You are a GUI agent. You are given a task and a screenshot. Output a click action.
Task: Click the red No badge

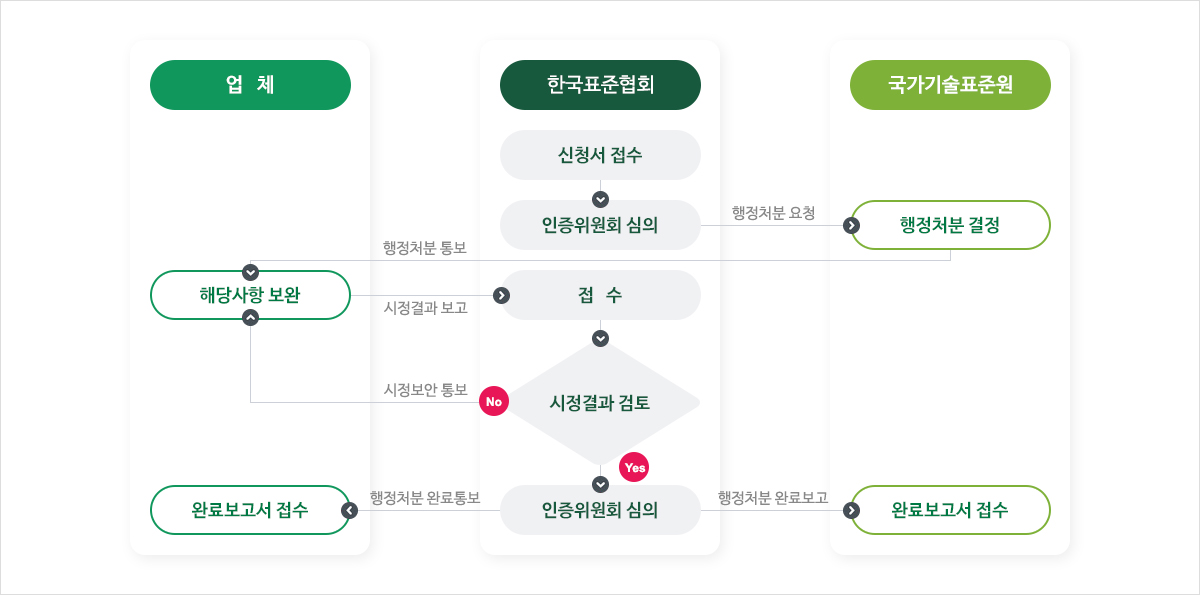[x=493, y=401]
